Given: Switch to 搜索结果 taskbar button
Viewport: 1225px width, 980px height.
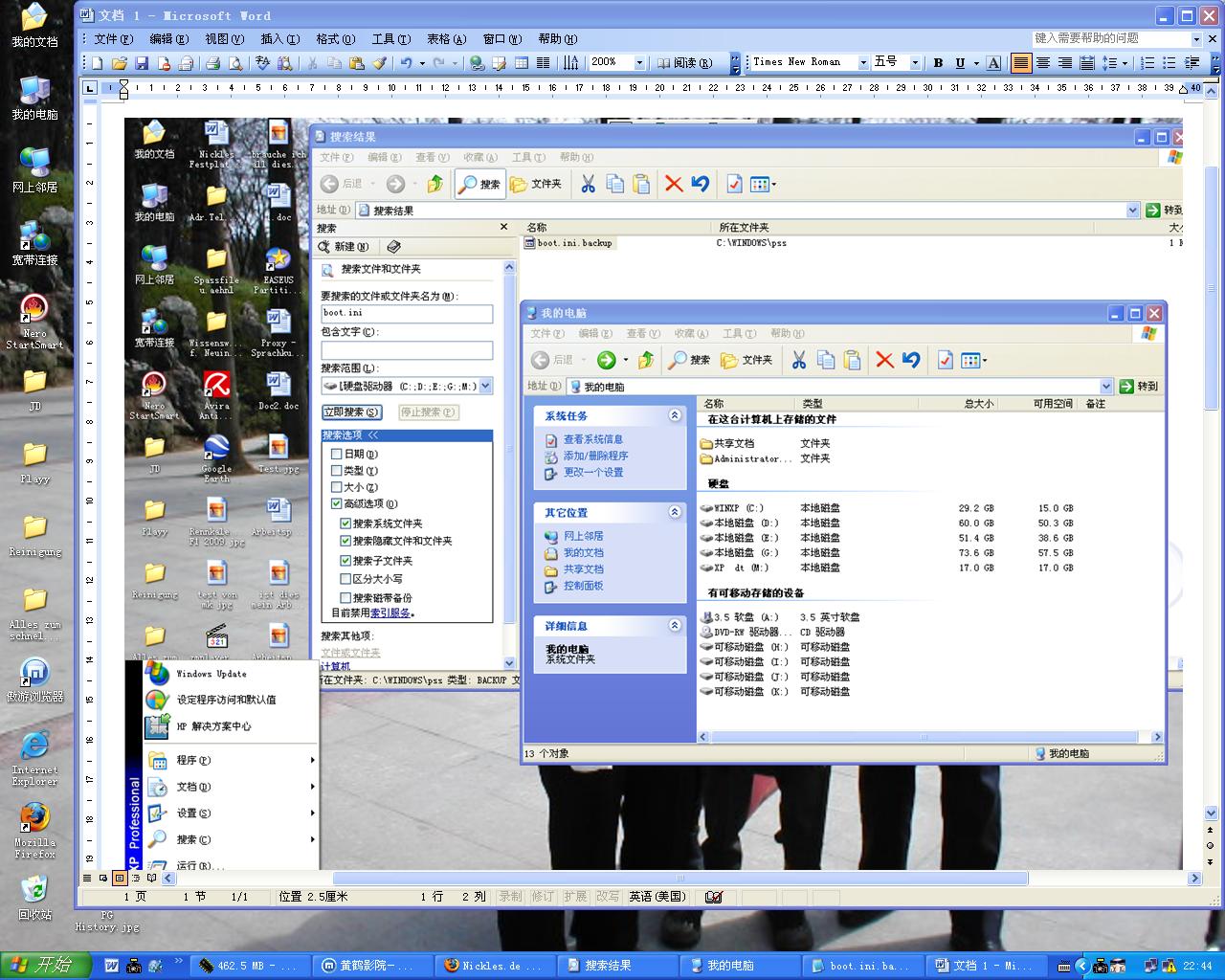Looking at the screenshot, I should click(x=619, y=966).
